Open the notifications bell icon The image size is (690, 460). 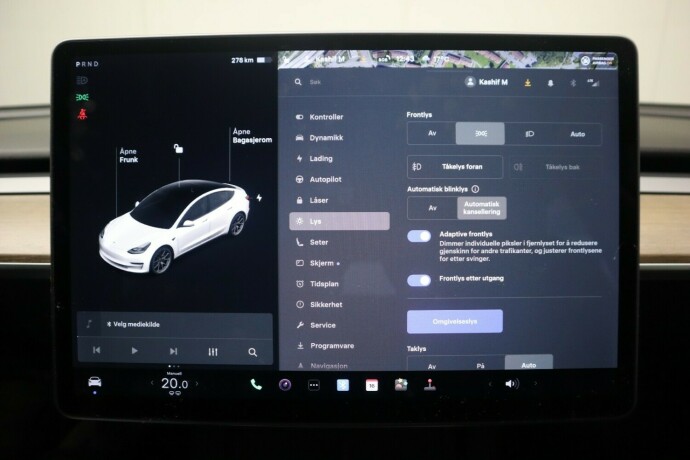tap(550, 83)
